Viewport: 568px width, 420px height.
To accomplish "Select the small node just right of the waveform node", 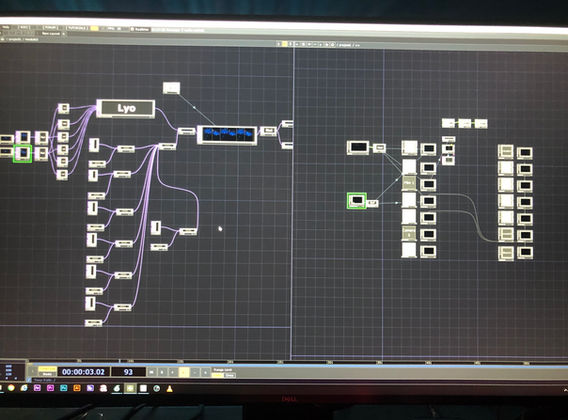I will point(268,131).
